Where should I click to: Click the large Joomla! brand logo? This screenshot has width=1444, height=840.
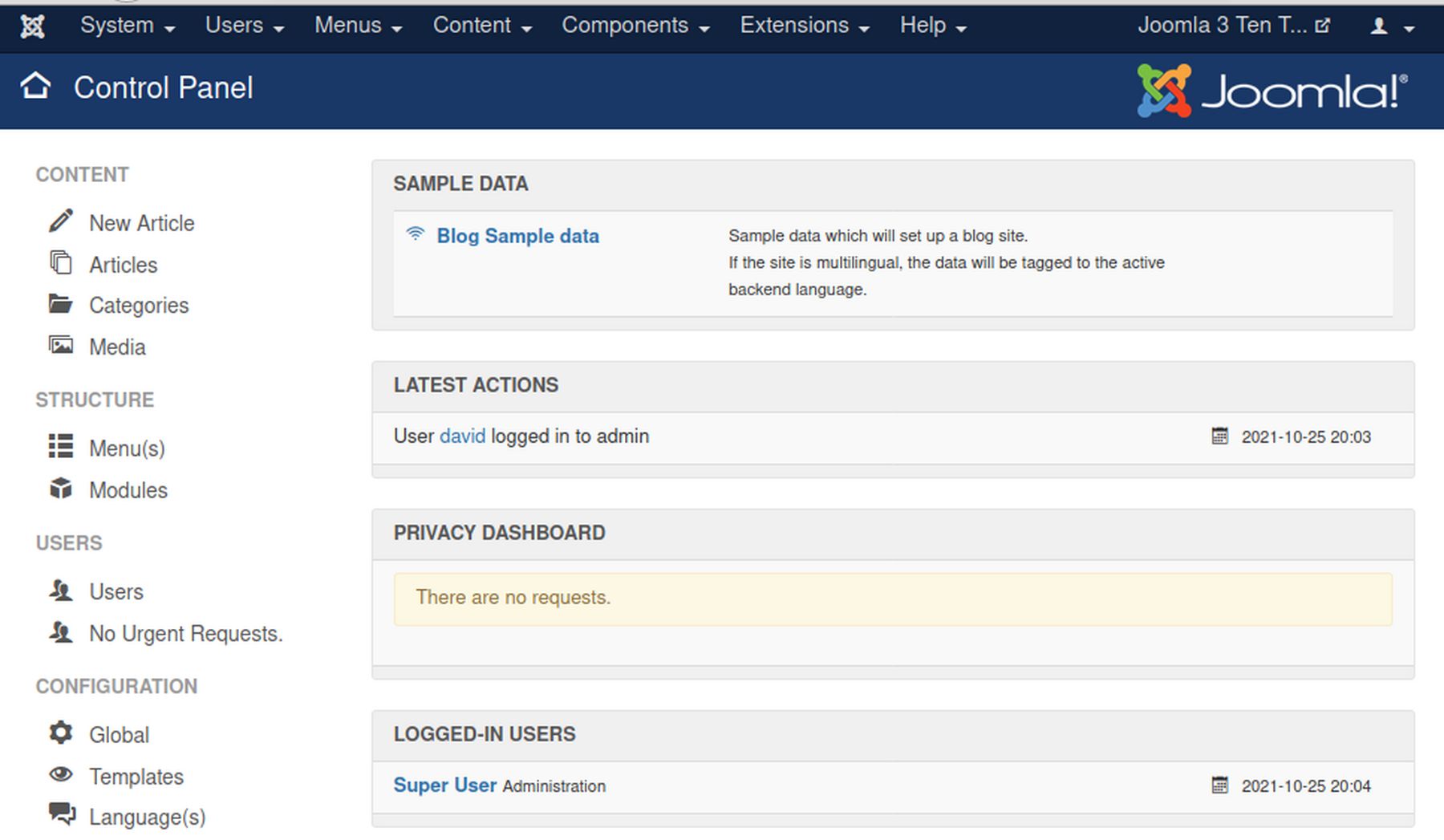[x=1272, y=91]
